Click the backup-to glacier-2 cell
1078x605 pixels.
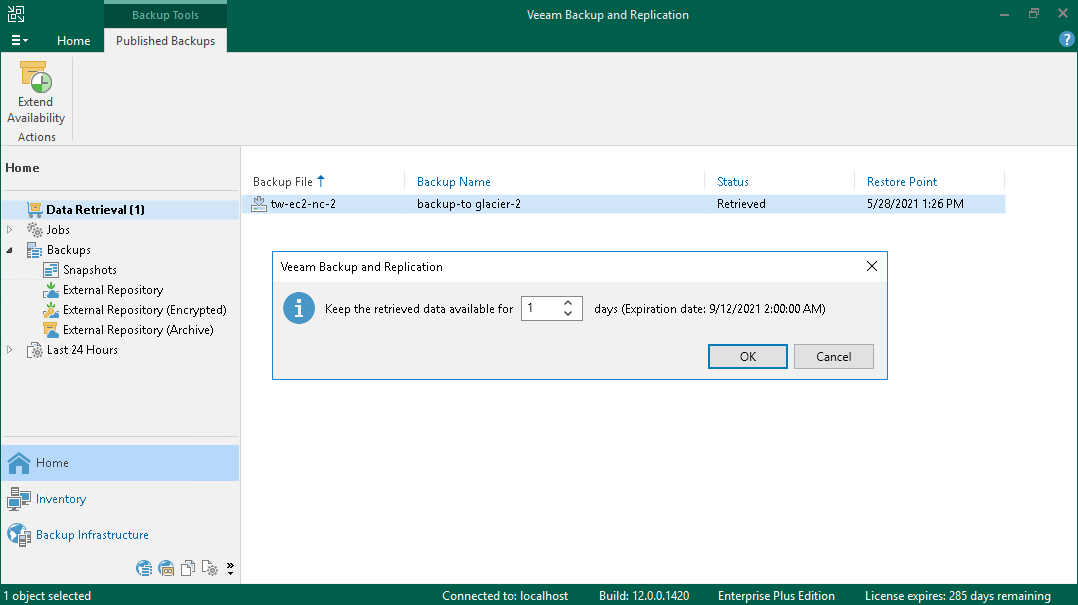tap(469, 204)
